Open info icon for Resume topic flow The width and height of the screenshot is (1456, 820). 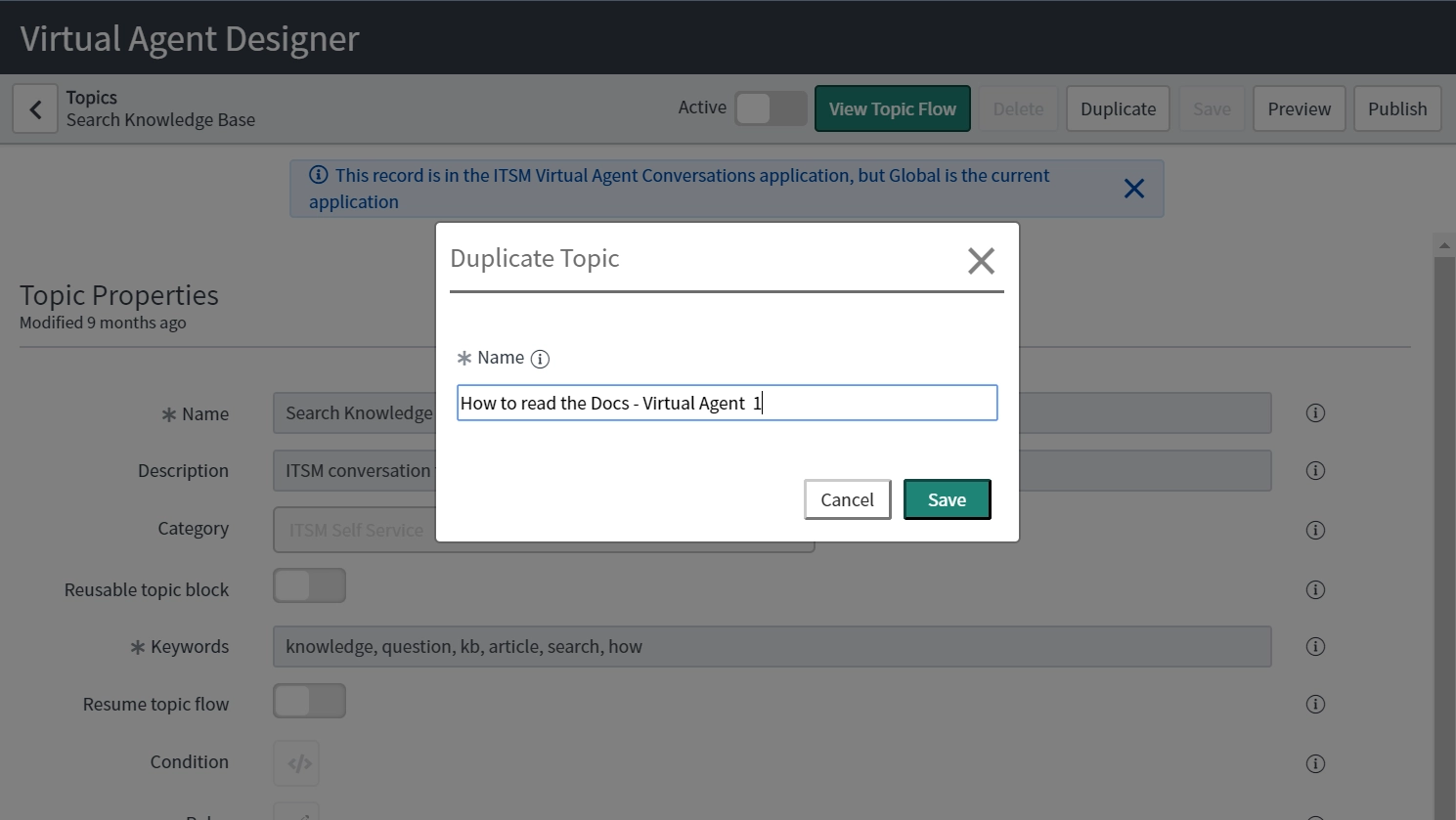1315,705
